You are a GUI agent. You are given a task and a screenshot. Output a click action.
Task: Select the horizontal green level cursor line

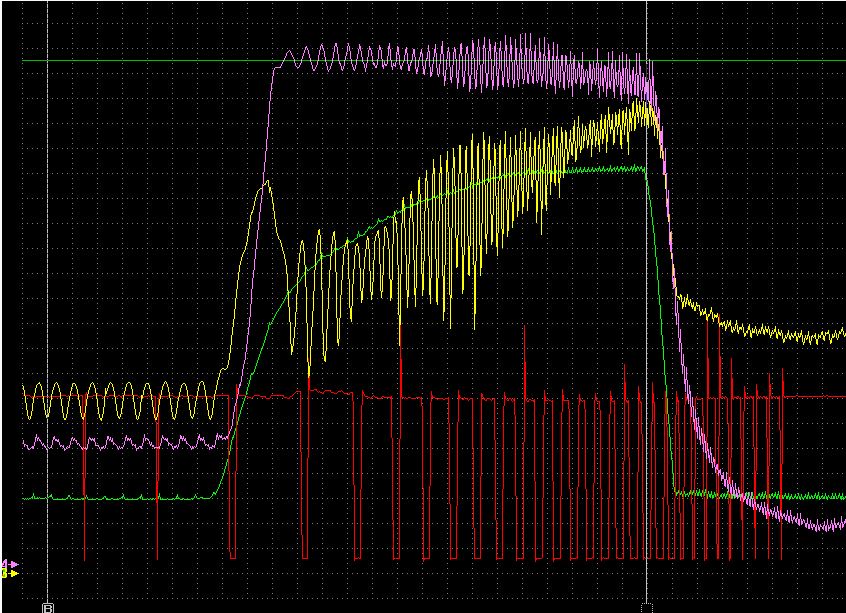(434, 61)
